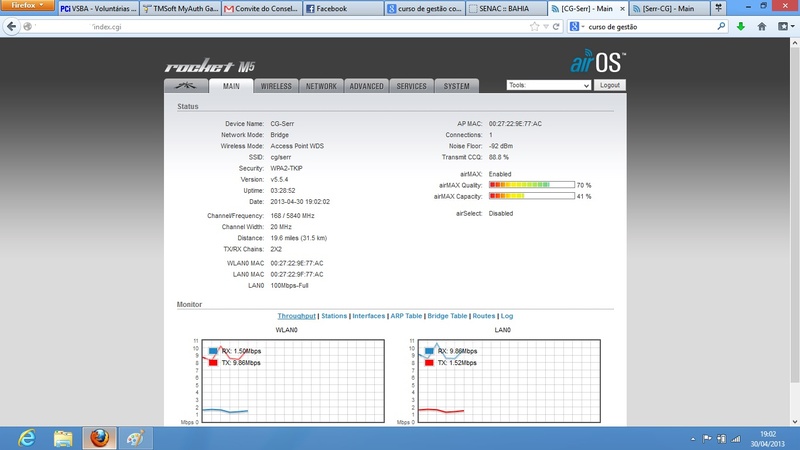Click the red TX legend swatch in LAN0

tap(429, 363)
